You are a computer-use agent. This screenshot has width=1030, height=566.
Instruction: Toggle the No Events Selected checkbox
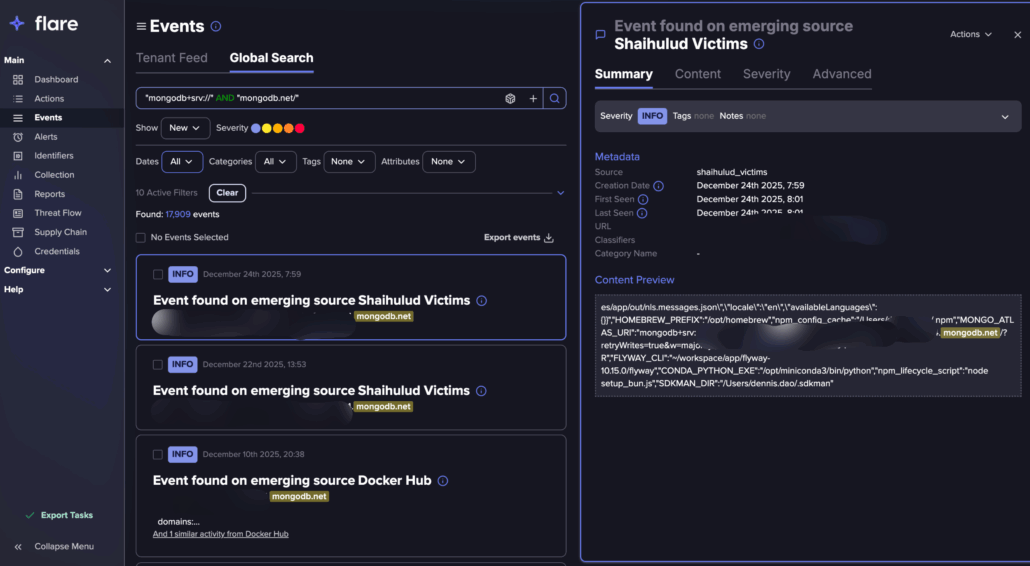click(141, 238)
